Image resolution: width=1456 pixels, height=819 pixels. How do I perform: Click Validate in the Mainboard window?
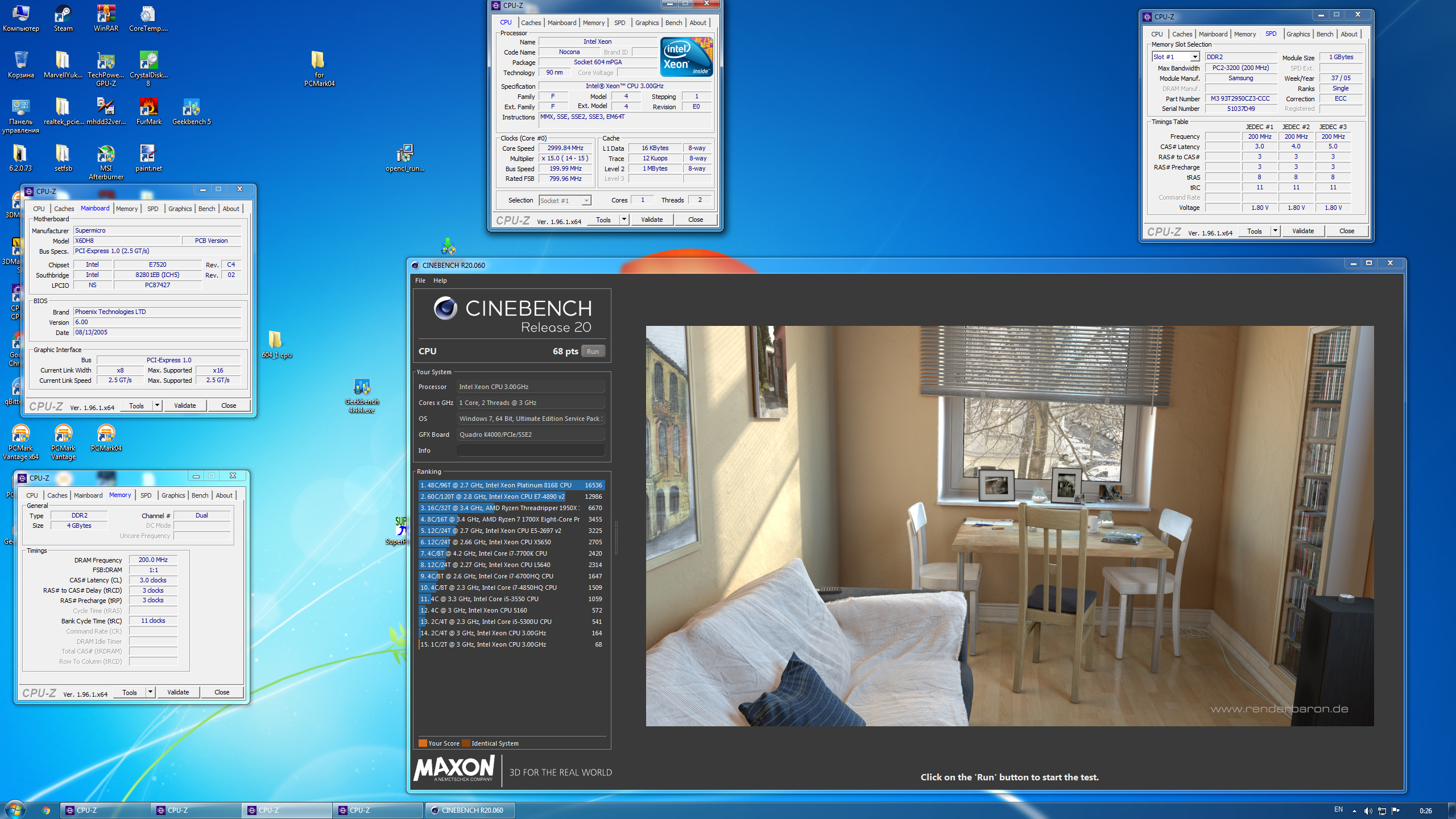[185, 406]
